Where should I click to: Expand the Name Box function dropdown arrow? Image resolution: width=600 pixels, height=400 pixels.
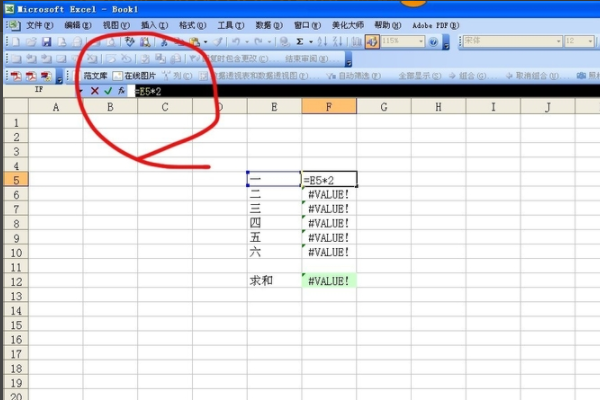coord(79,90)
